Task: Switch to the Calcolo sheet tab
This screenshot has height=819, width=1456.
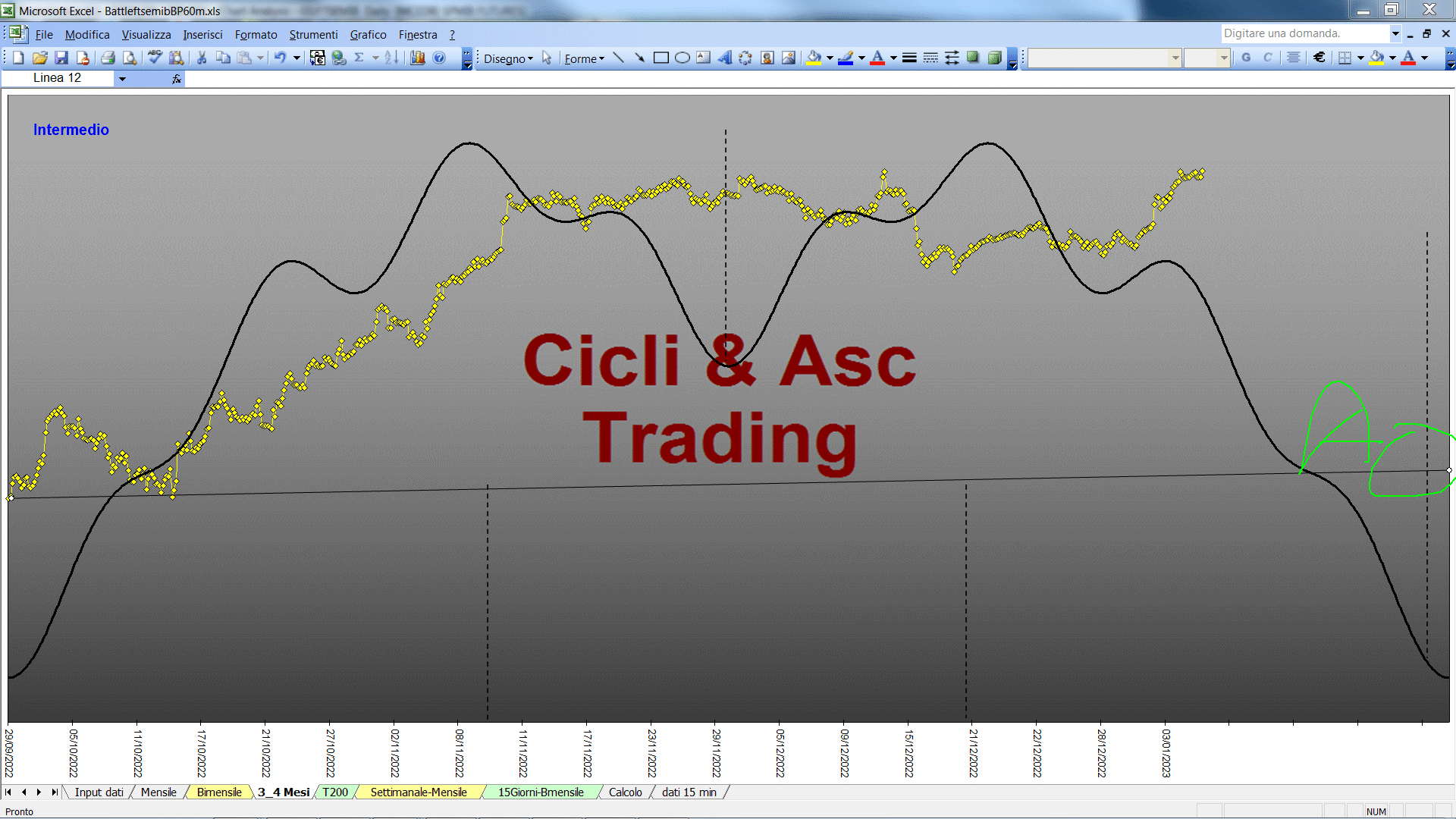Action: [x=625, y=792]
